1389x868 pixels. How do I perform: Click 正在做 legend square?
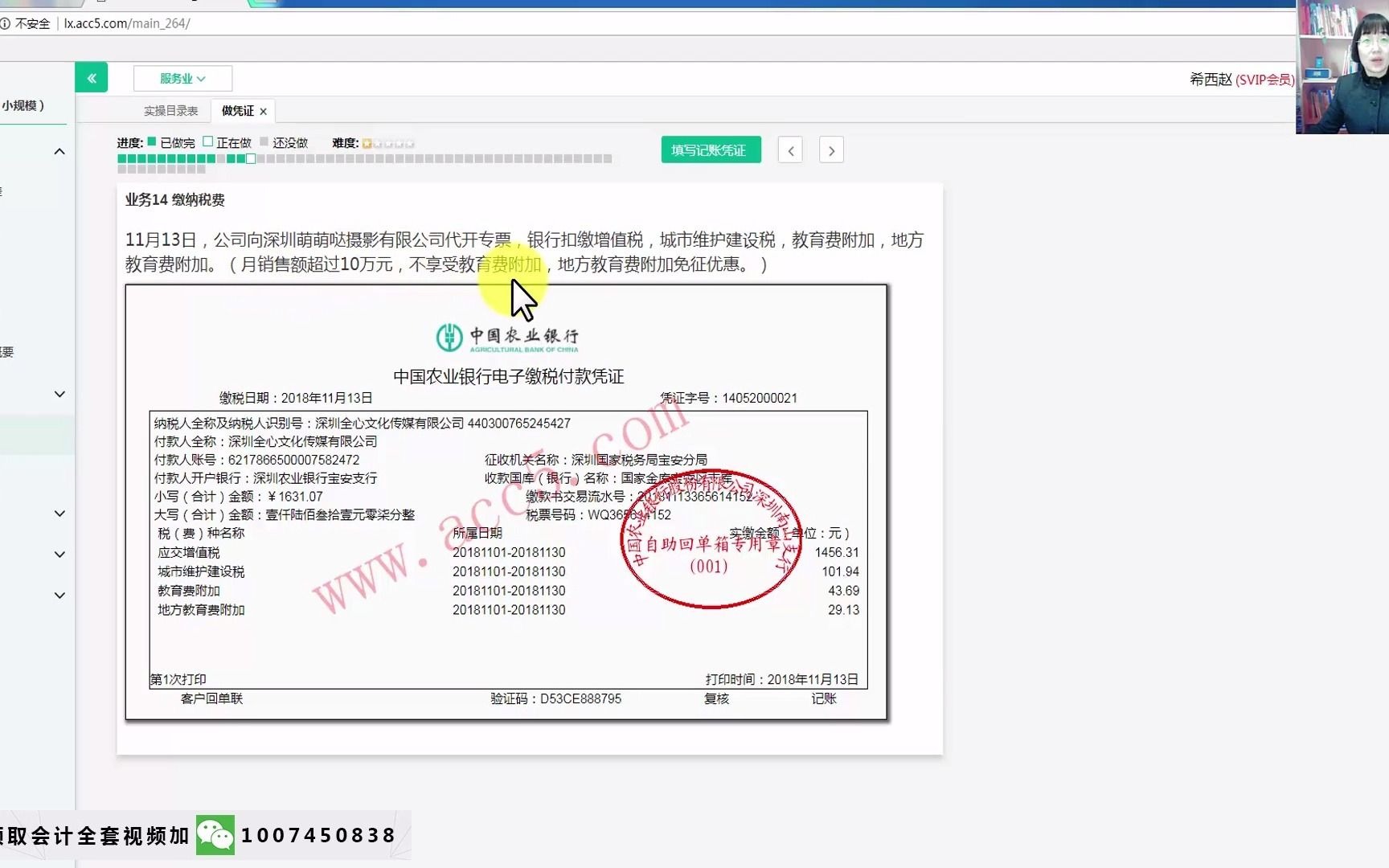tap(207, 141)
